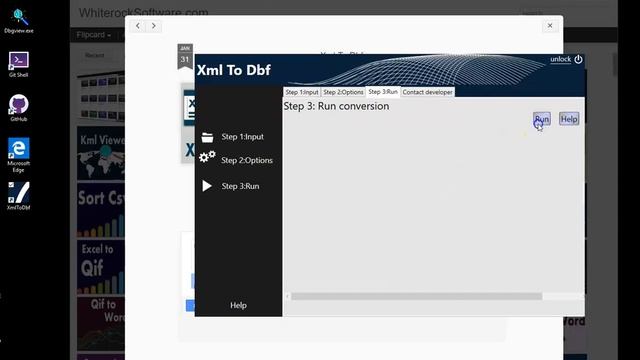
Task: Click the Excel to Qif thumbnail on webpage
Action: [x=101, y=267]
